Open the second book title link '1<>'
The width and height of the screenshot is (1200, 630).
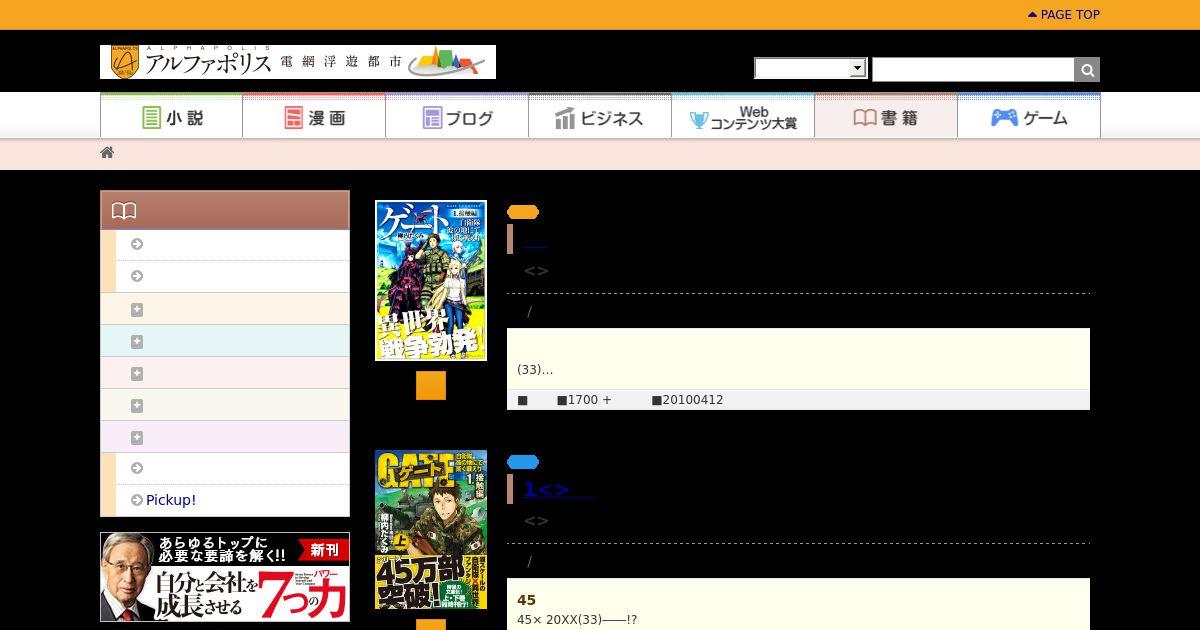558,489
